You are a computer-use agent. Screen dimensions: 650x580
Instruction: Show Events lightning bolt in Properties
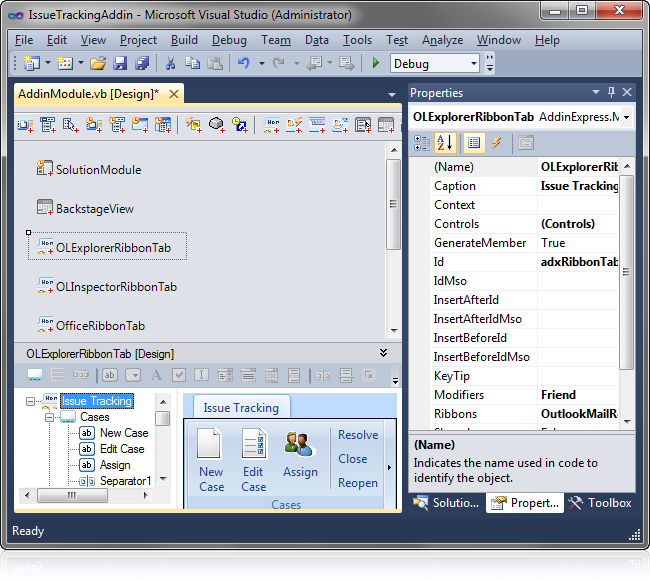(x=497, y=143)
